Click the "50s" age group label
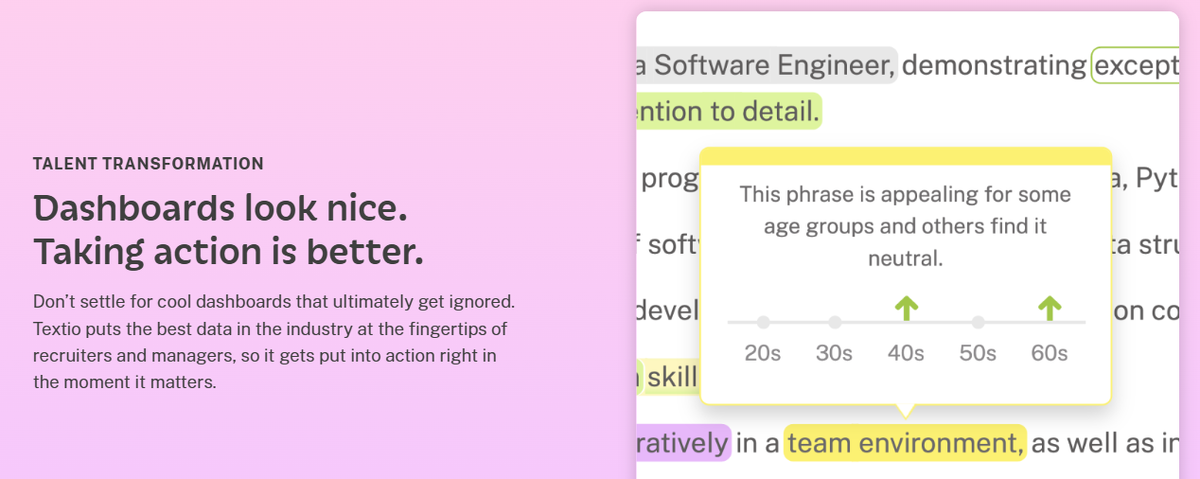The height and width of the screenshot is (479, 1200). 978,353
